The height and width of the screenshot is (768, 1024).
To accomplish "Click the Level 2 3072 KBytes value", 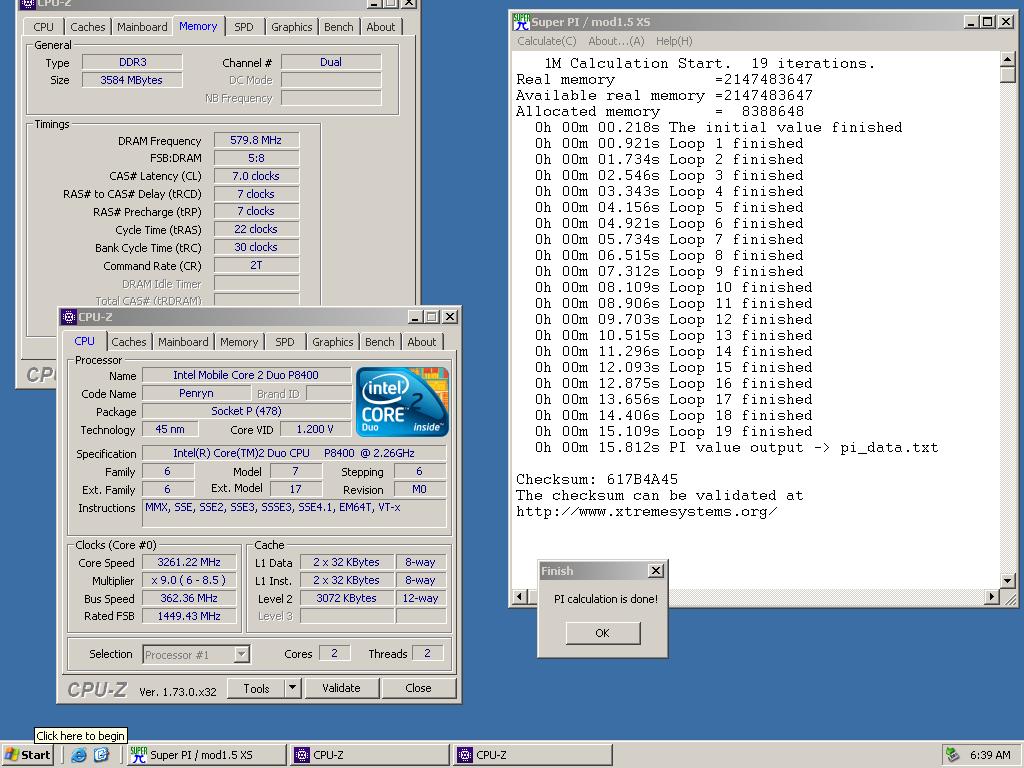I will (347, 598).
